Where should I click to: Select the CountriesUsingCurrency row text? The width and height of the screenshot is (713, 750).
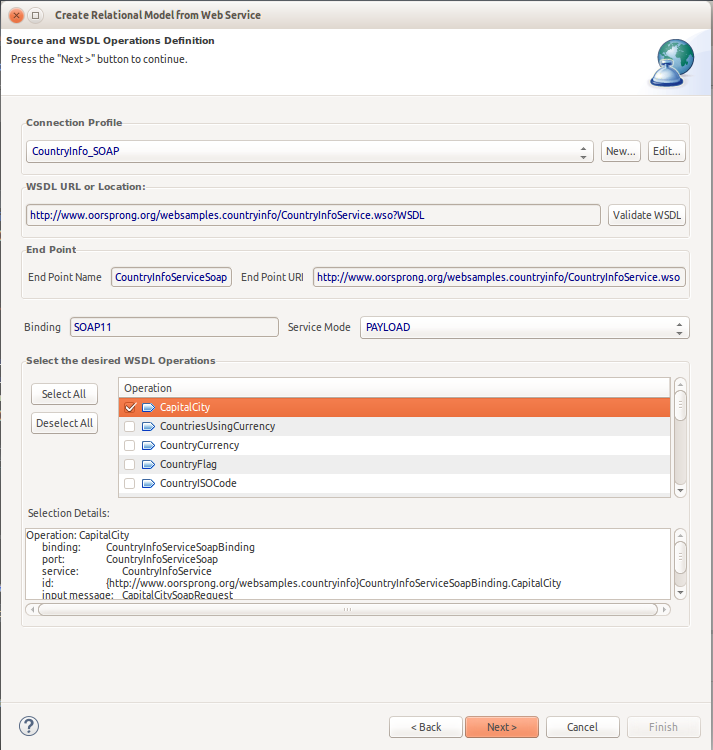[x=218, y=426]
